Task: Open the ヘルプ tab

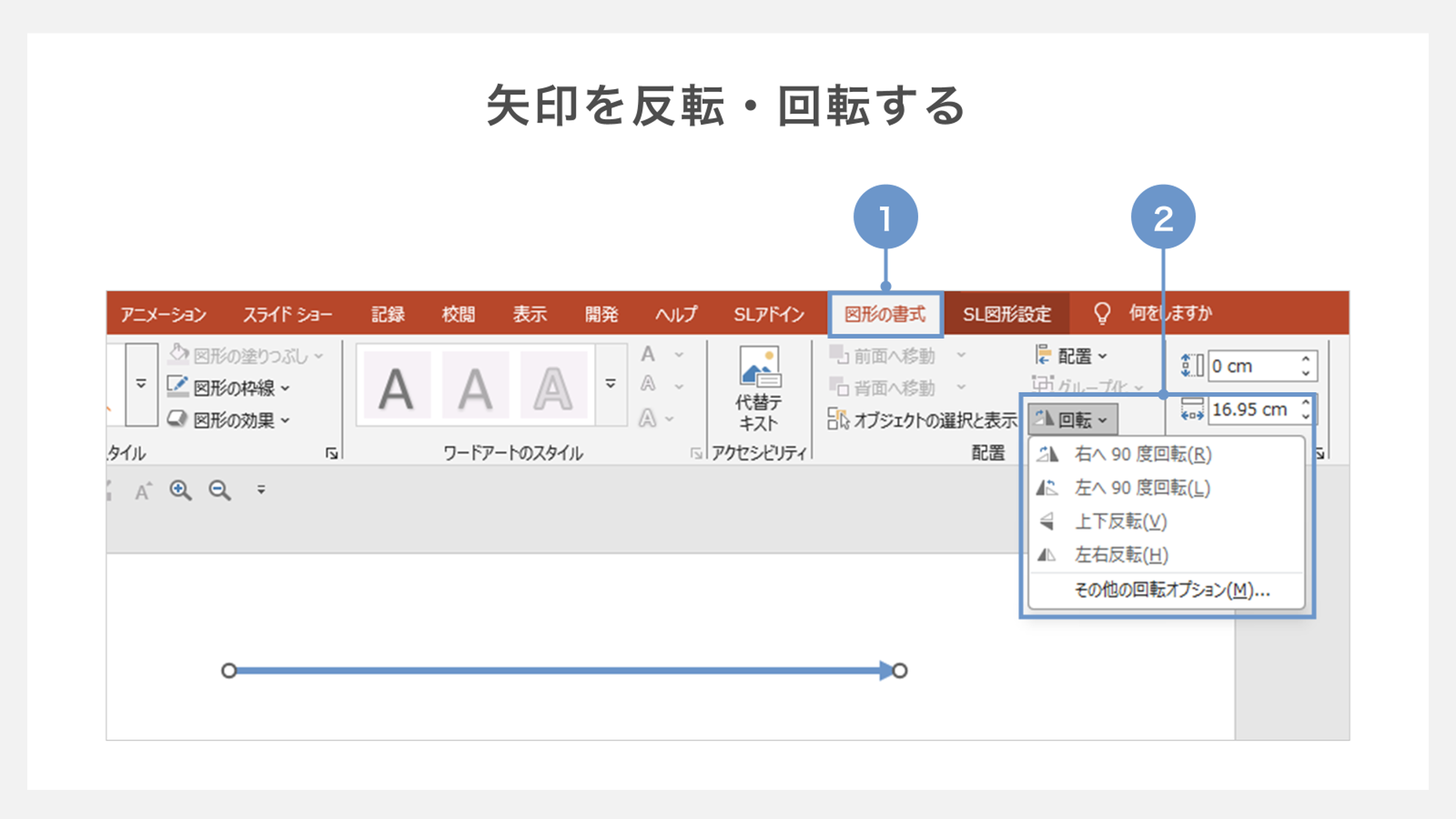Action: pos(676,315)
